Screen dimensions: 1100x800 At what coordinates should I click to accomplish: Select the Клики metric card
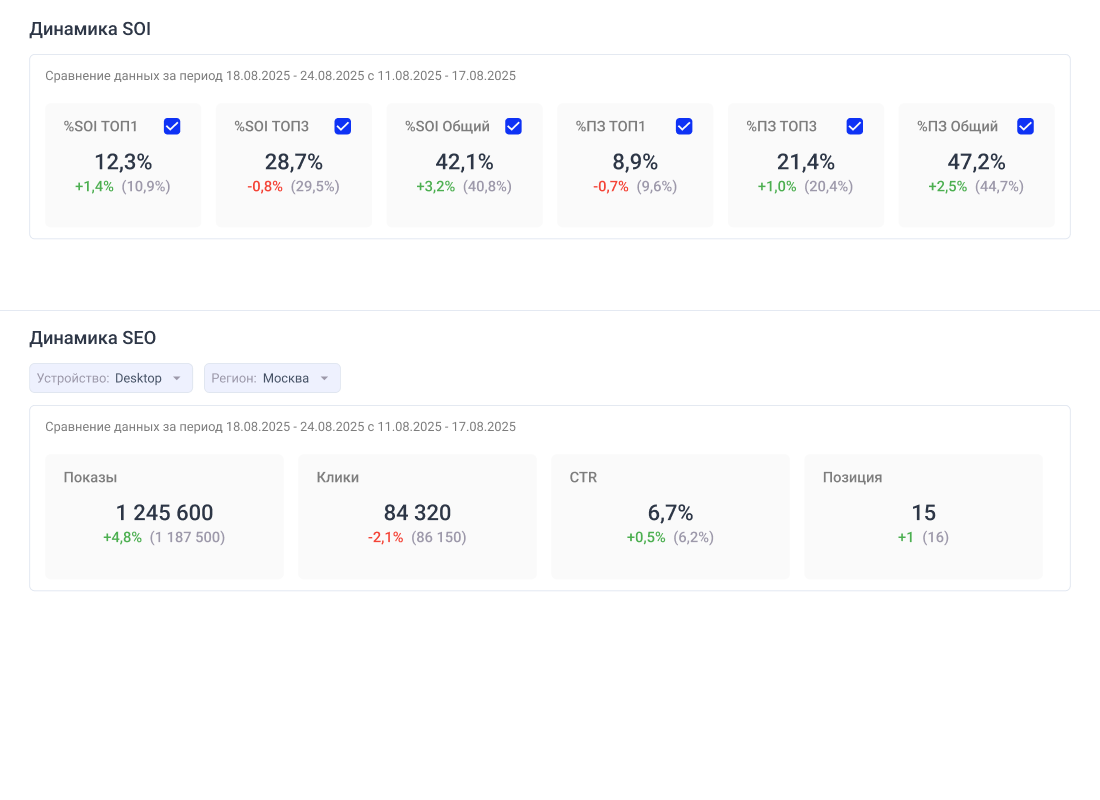417,516
